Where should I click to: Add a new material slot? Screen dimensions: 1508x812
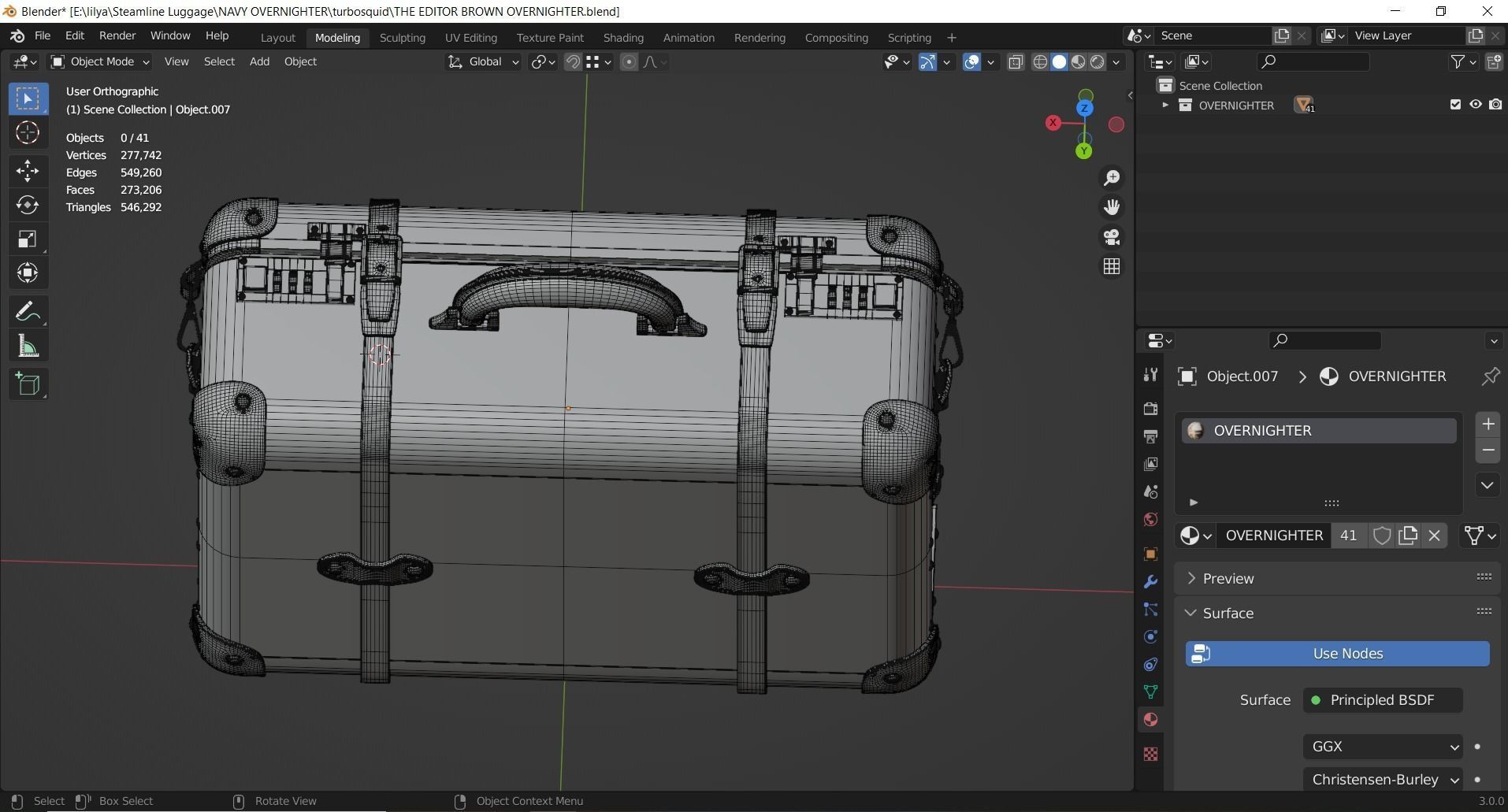tap(1488, 424)
